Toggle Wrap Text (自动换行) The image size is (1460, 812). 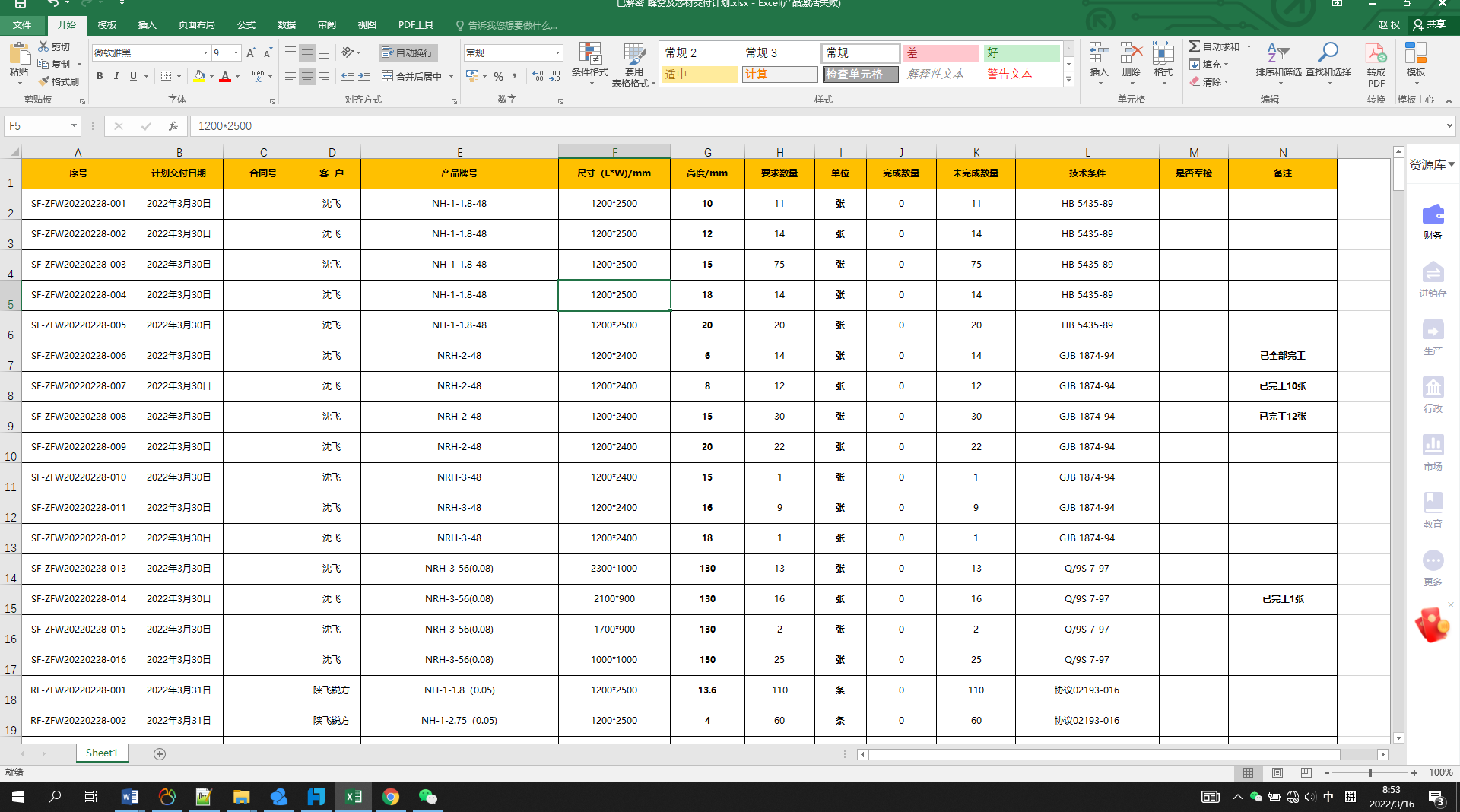(x=408, y=52)
